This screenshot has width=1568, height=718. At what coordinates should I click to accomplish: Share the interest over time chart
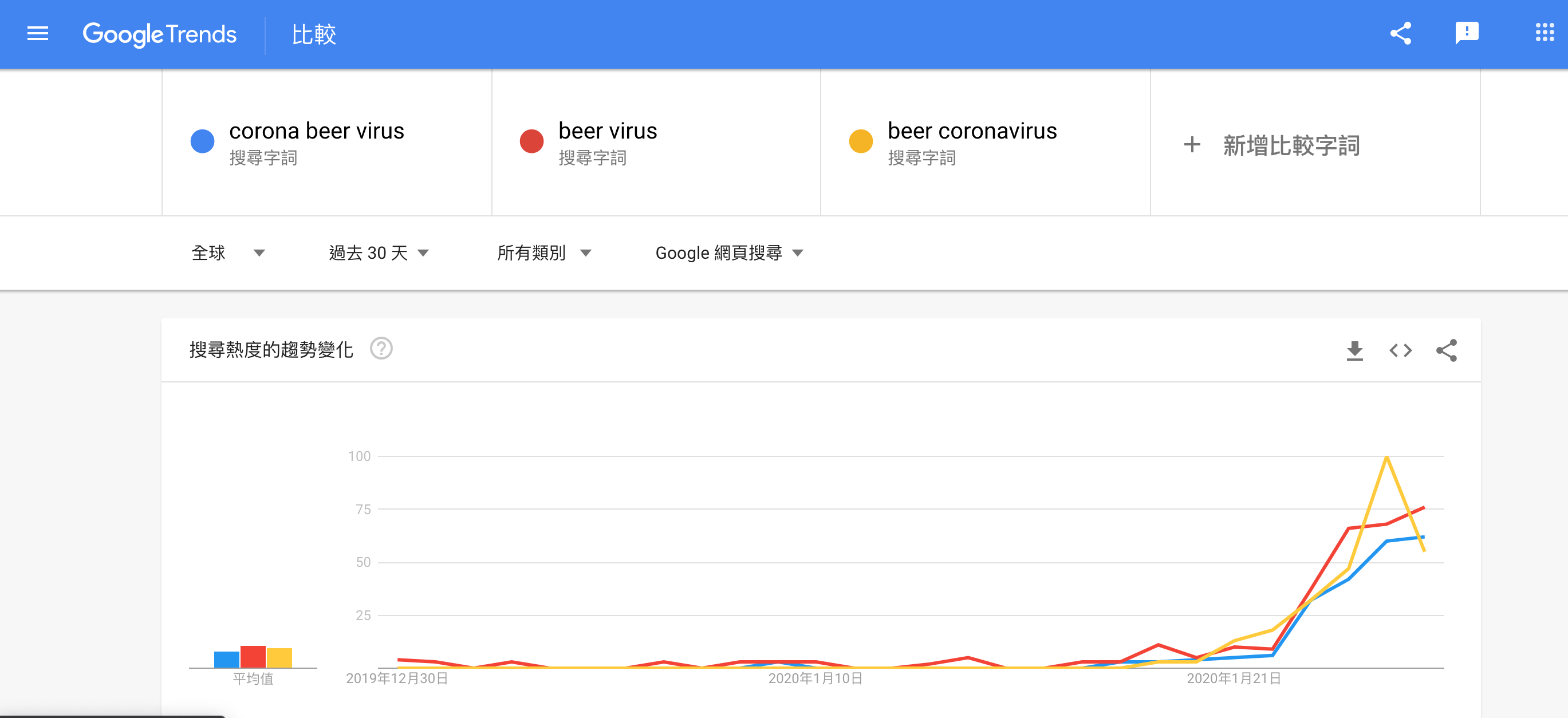[x=1446, y=350]
